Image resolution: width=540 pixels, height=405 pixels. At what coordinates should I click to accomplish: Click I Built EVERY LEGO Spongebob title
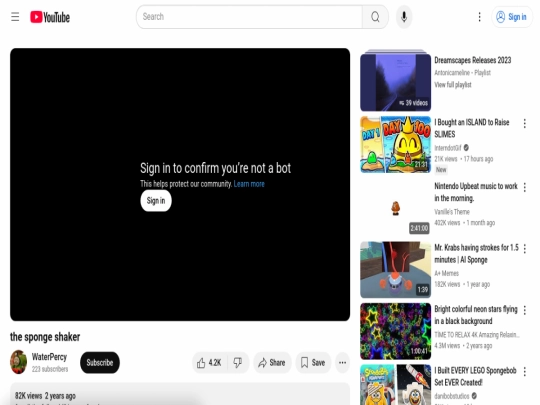(x=475, y=376)
